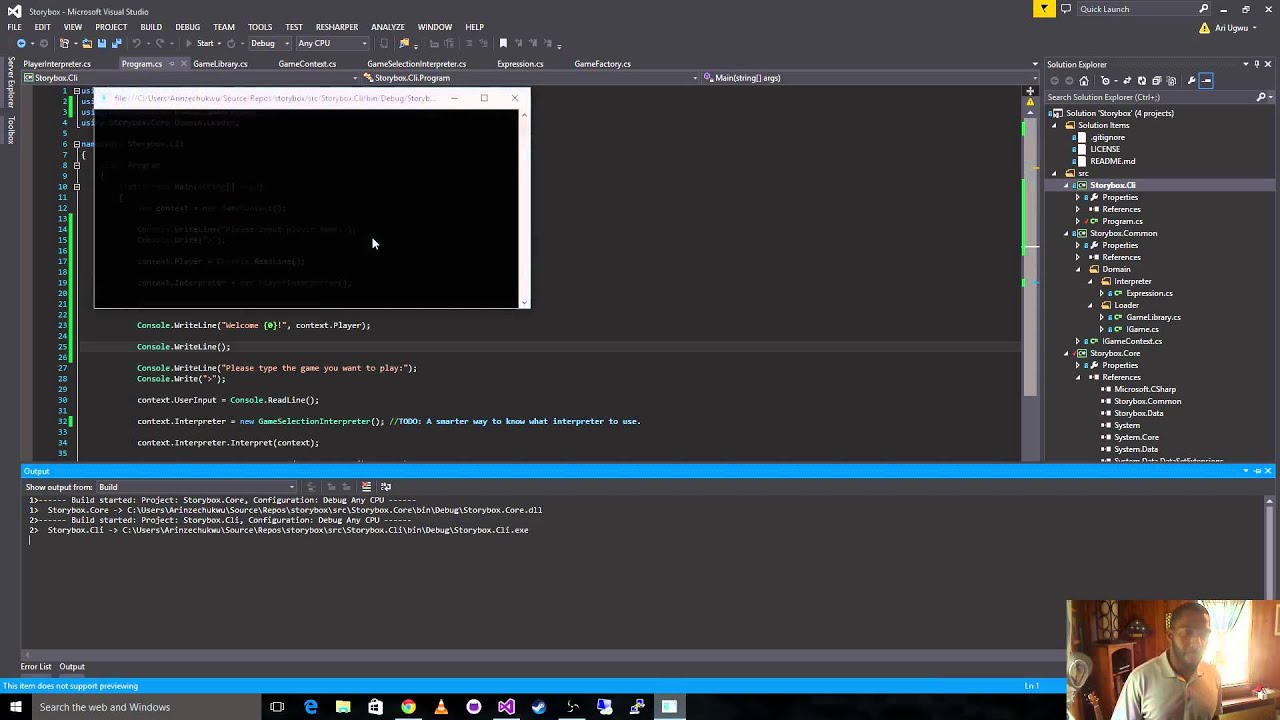Open the RESHARPER menu
This screenshot has width=1280, height=720.
336,27
